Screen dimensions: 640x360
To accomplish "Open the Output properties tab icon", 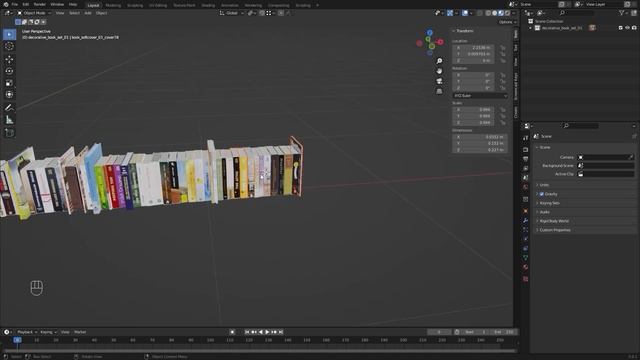I will [x=525, y=159].
